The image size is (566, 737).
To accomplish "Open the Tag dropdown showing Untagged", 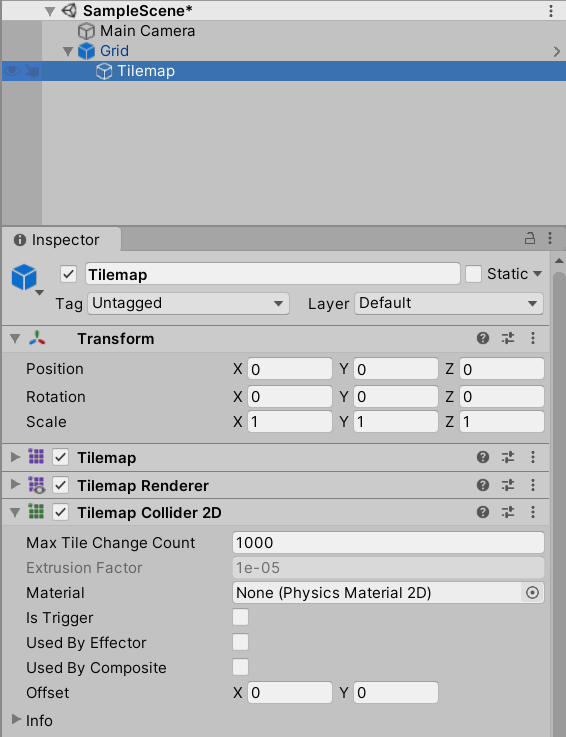I will tap(188, 303).
